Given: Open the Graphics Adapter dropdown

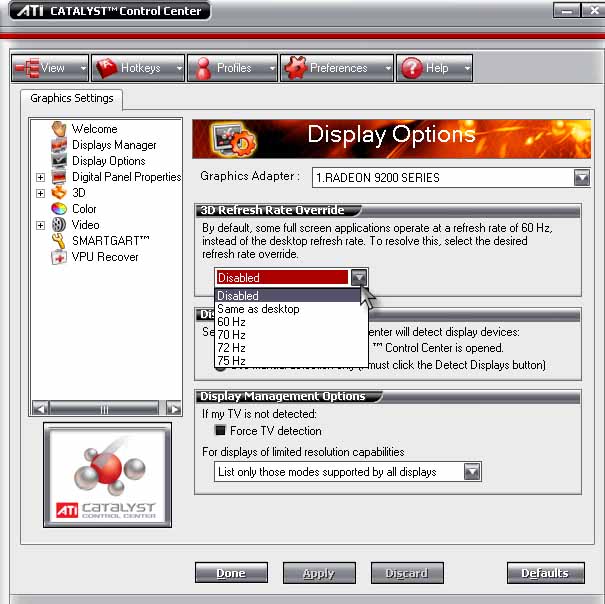Looking at the screenshot, I should click(582, 178).
